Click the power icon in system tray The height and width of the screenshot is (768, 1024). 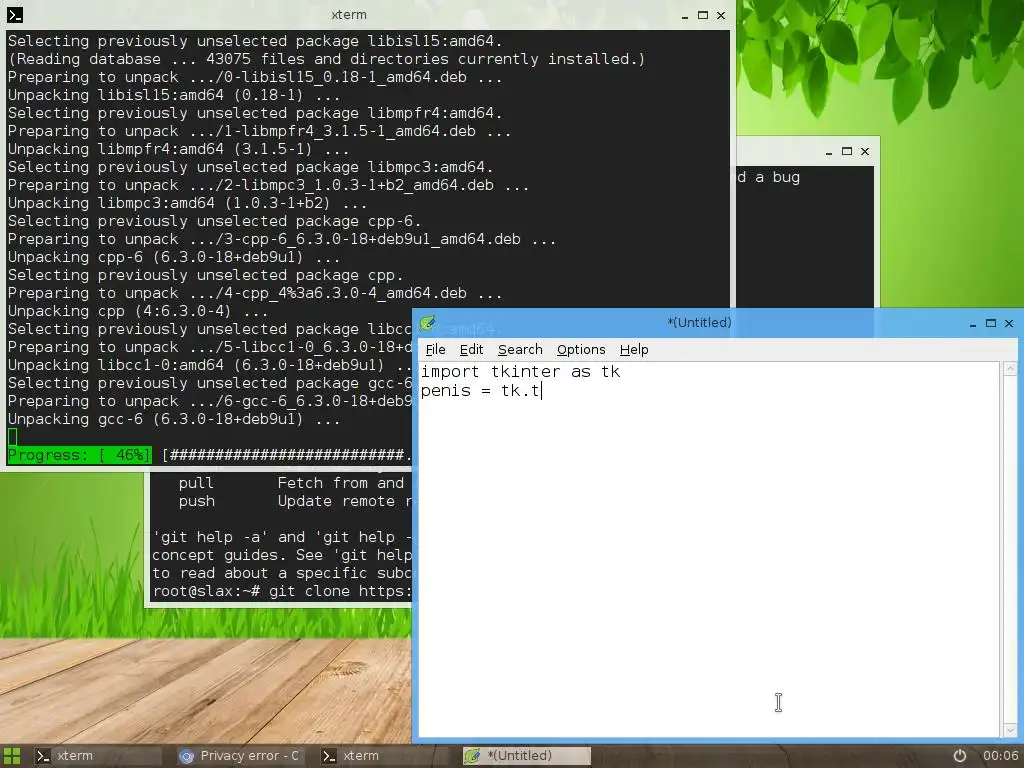pos(959,756)
